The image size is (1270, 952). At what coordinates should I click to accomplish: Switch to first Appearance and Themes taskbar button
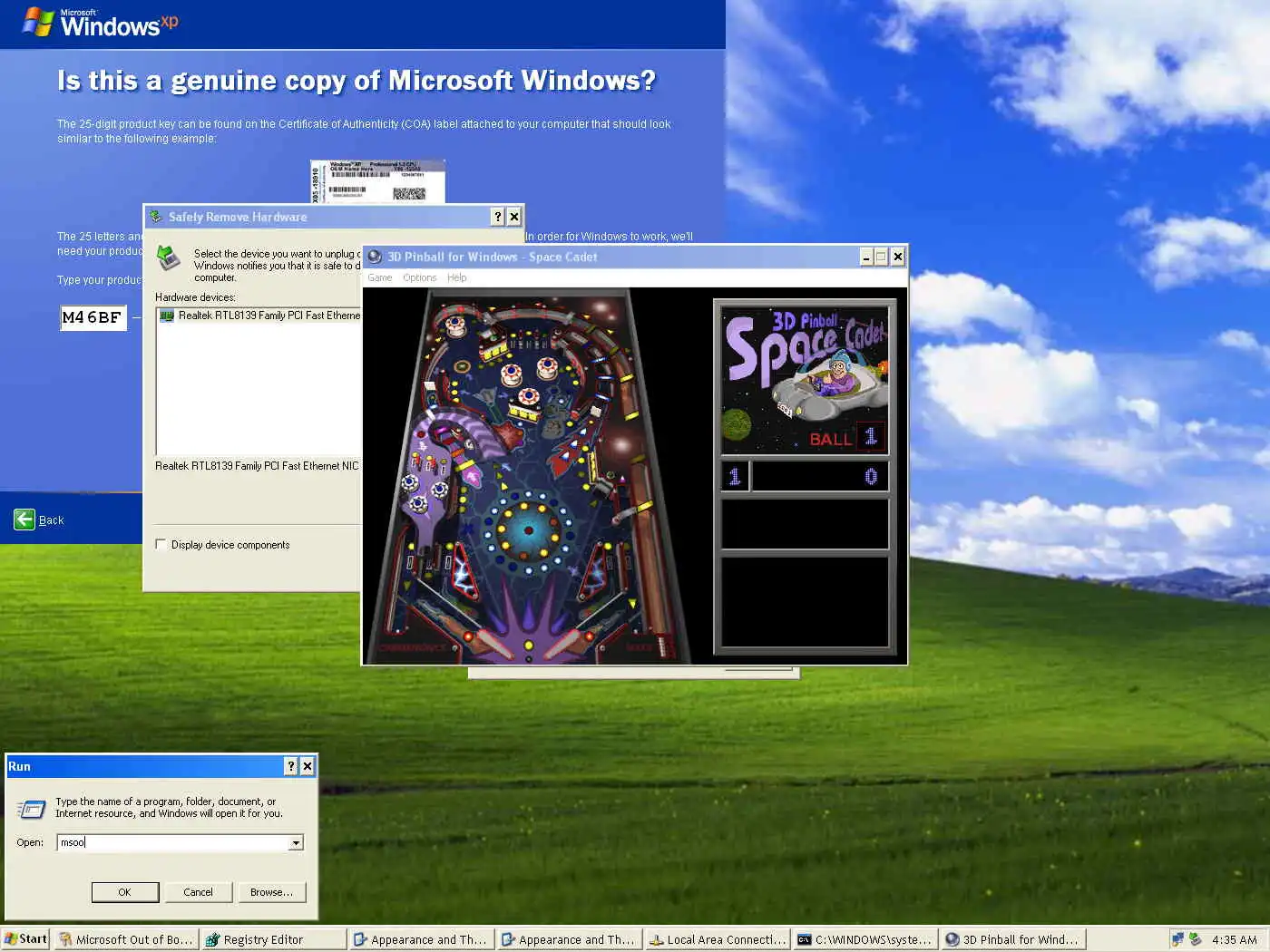click(422, 939)
